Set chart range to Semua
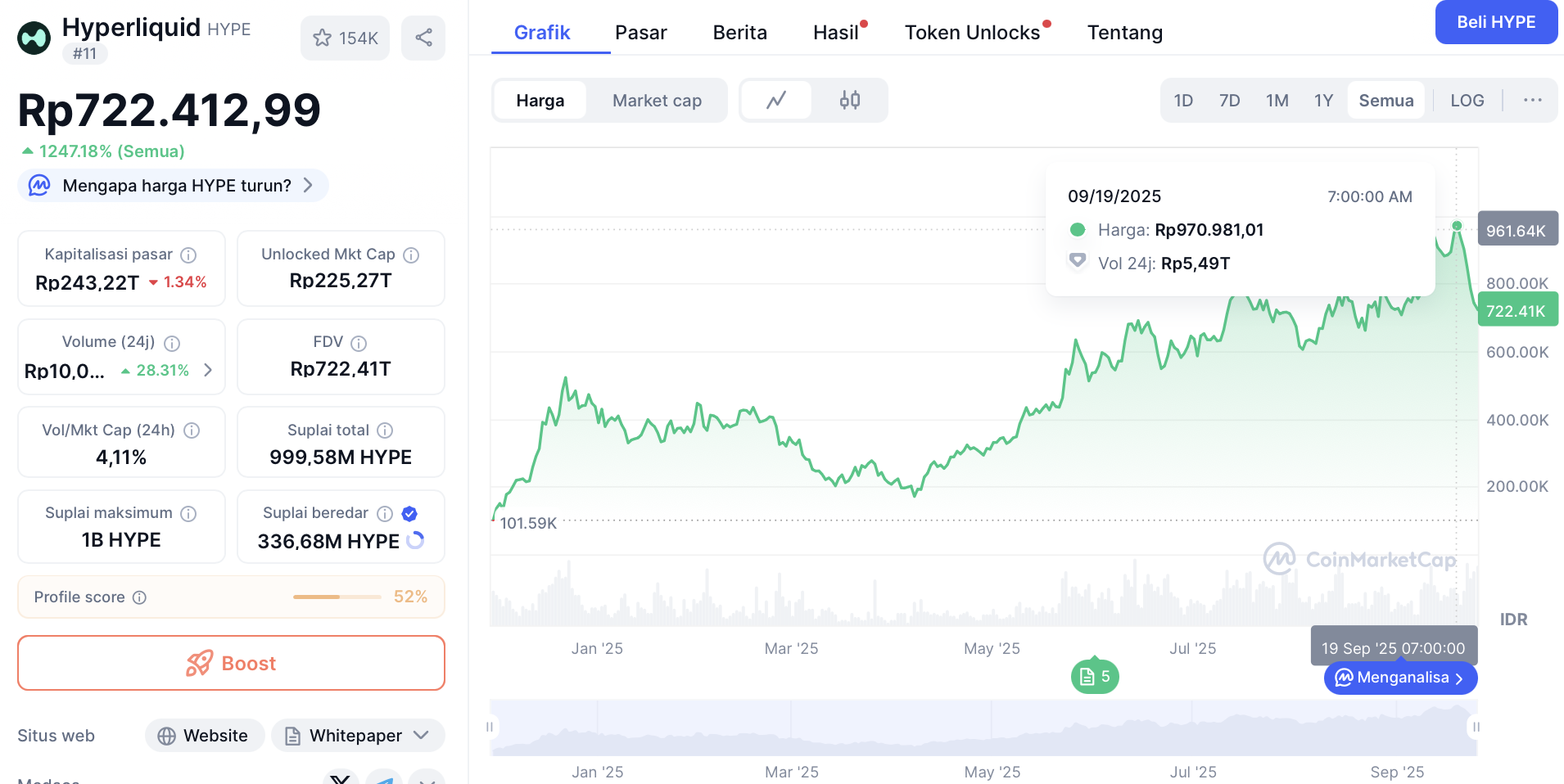This screenshot has width=1564, height=784. 1386,100
